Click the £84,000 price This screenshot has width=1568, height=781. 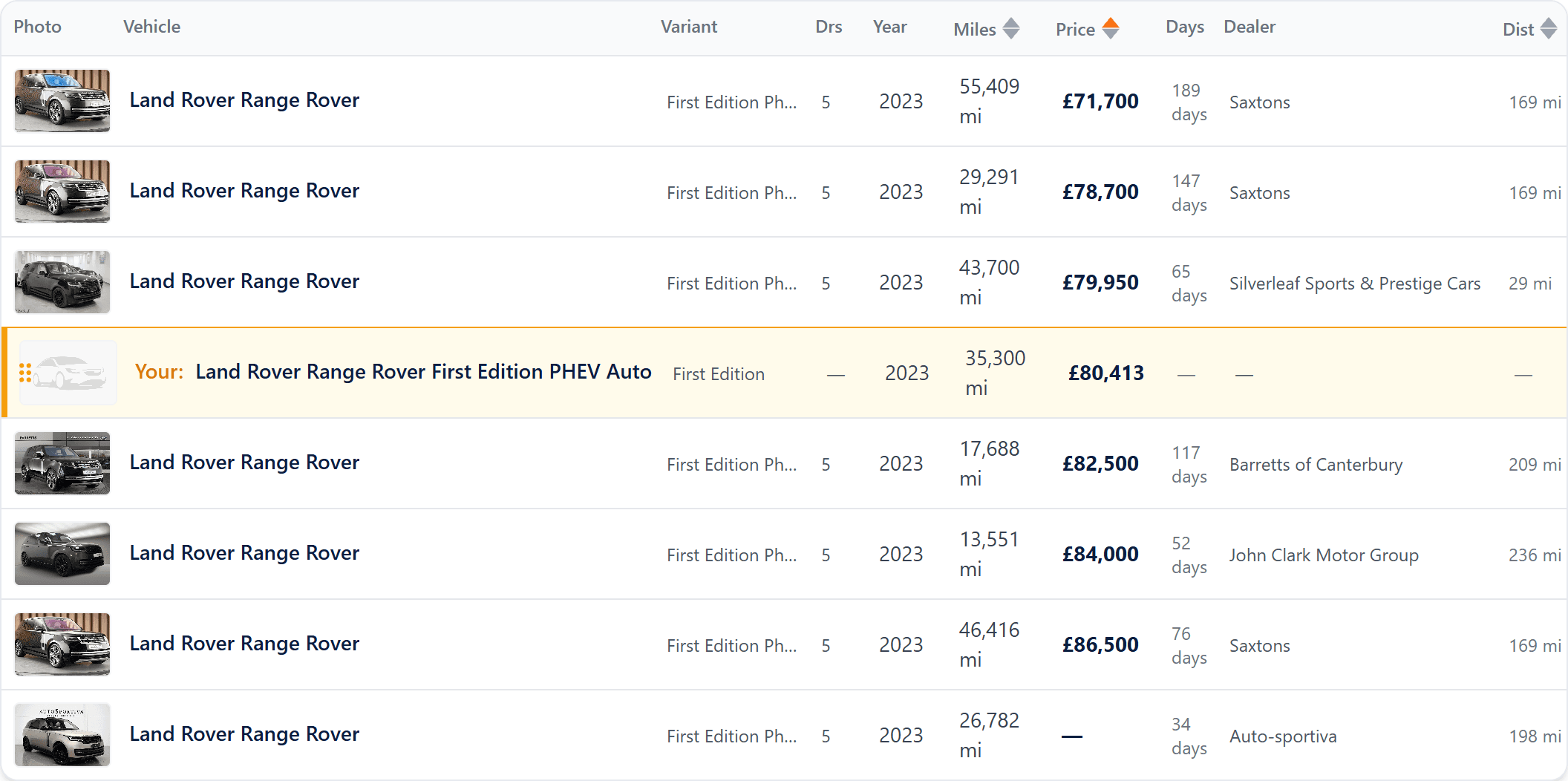(1100, 554)
